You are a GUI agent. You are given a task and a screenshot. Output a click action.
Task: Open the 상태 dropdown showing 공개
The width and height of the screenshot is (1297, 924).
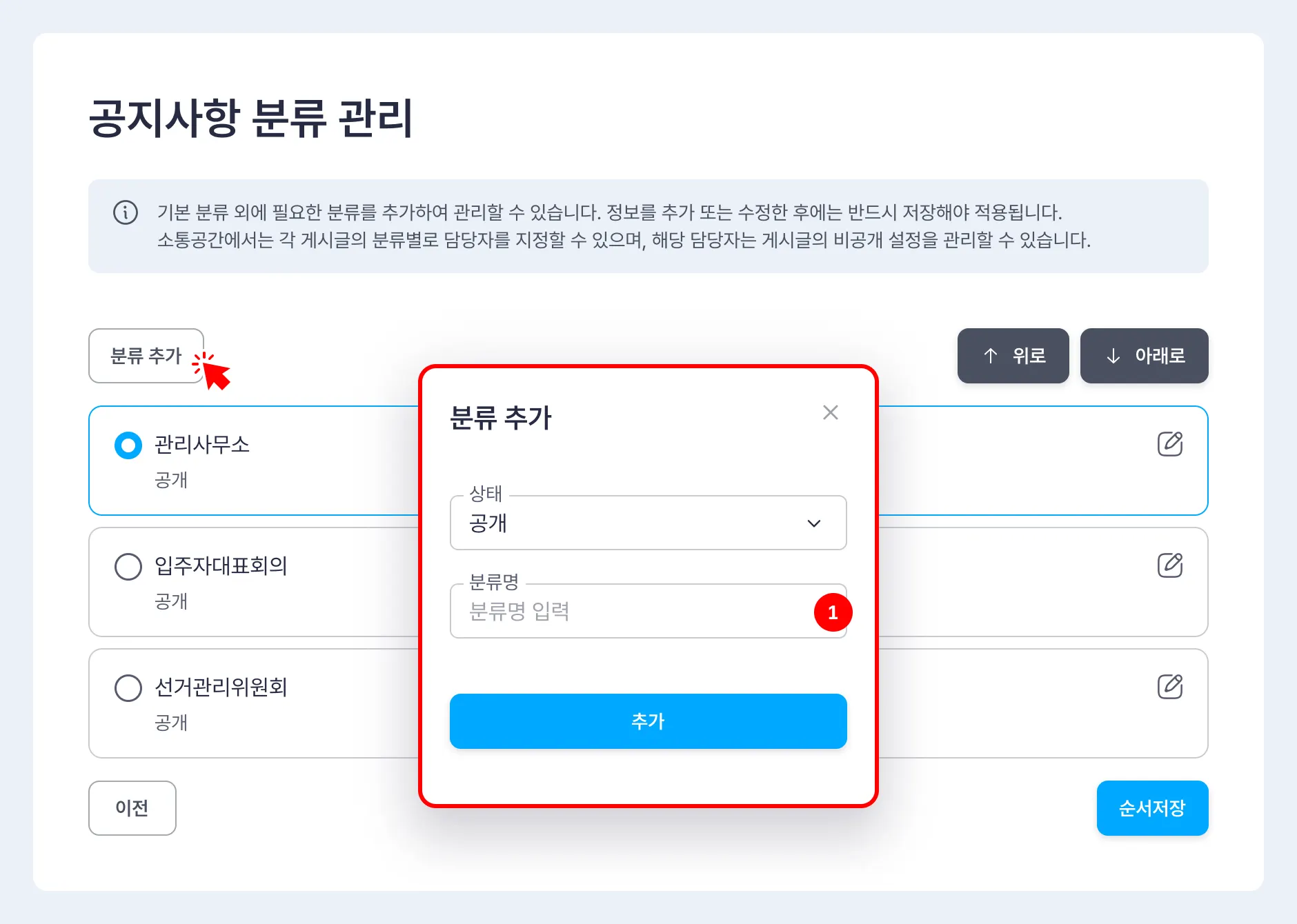[648, 523]
